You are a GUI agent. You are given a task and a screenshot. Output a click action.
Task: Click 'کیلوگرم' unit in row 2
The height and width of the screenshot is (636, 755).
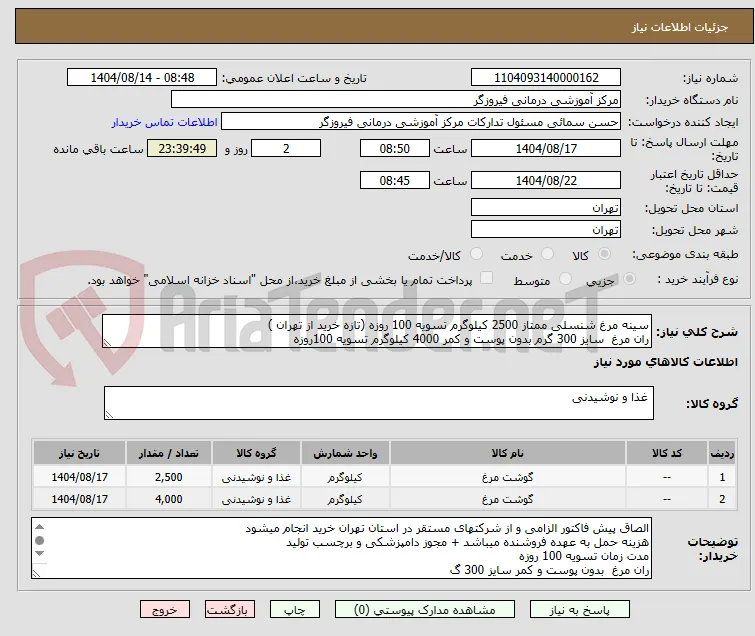tap(345, 499)
